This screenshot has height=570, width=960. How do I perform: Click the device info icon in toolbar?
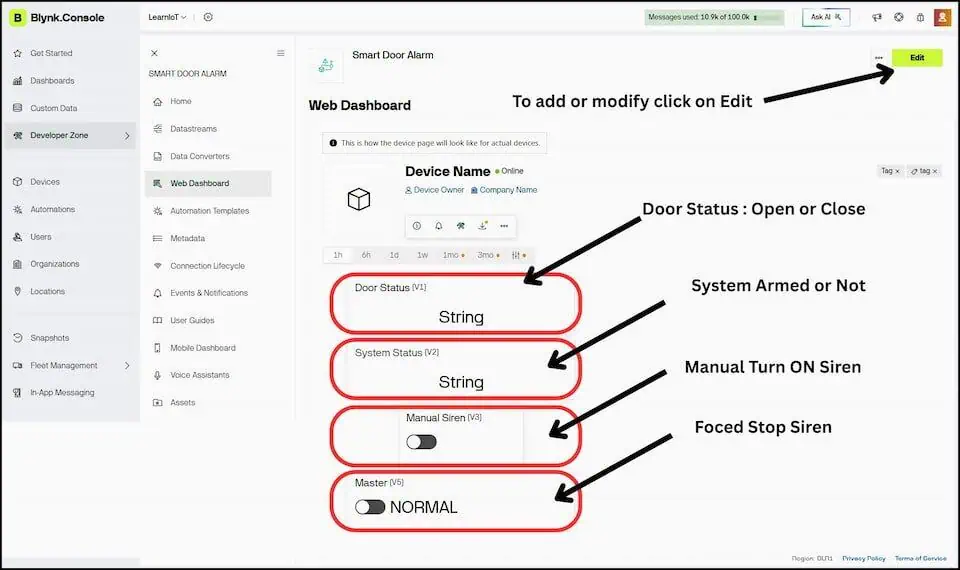pyautogui.click(x=417, y=226)
